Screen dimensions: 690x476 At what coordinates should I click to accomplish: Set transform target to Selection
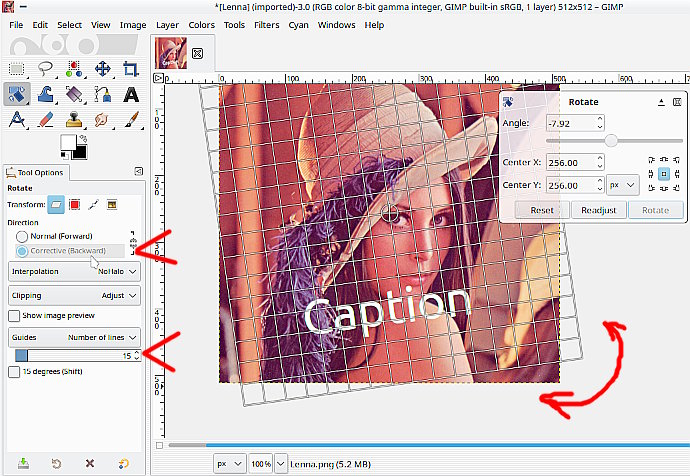pos(75,205)
